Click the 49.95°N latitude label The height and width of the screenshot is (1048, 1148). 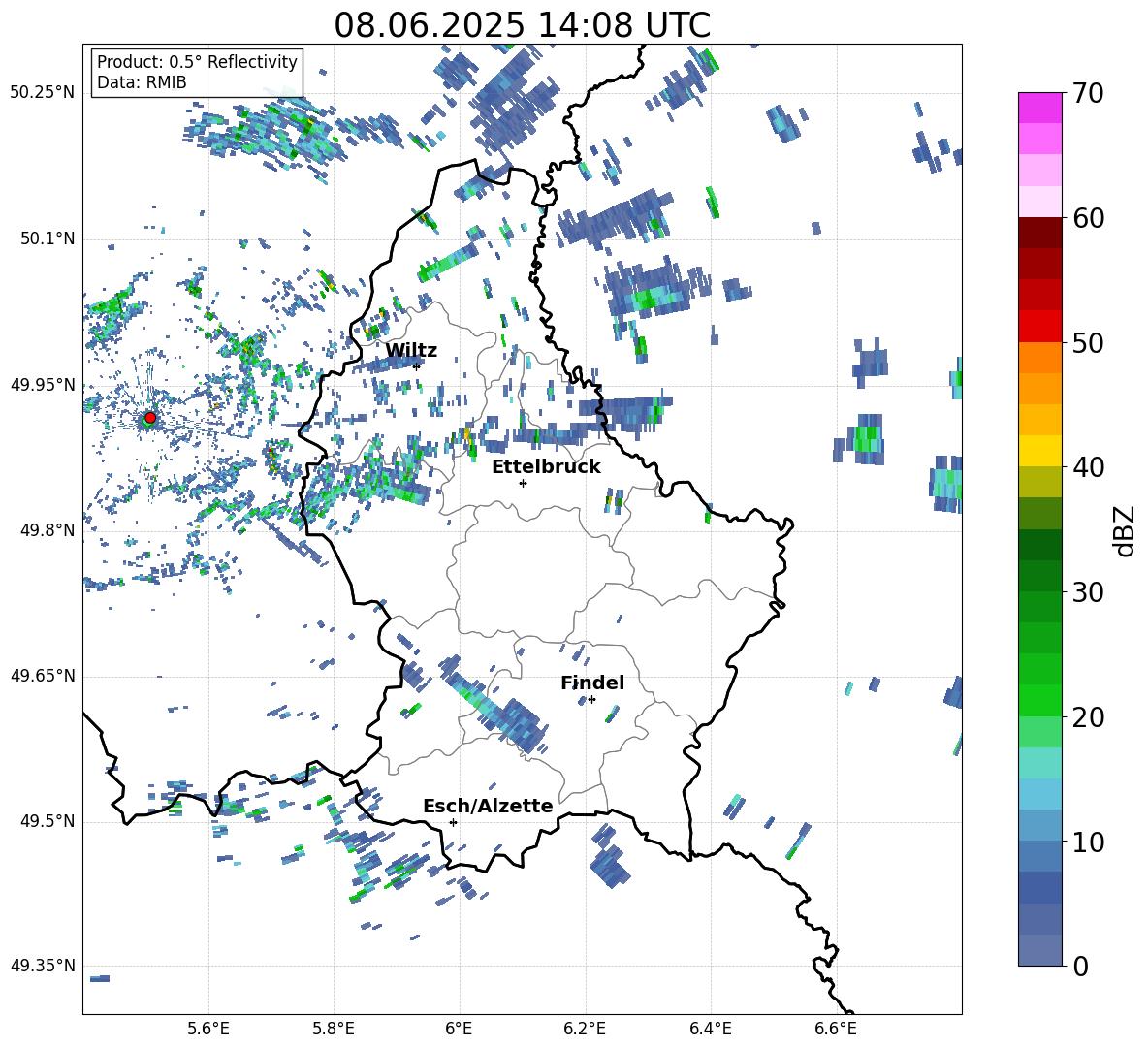point(43,385)
